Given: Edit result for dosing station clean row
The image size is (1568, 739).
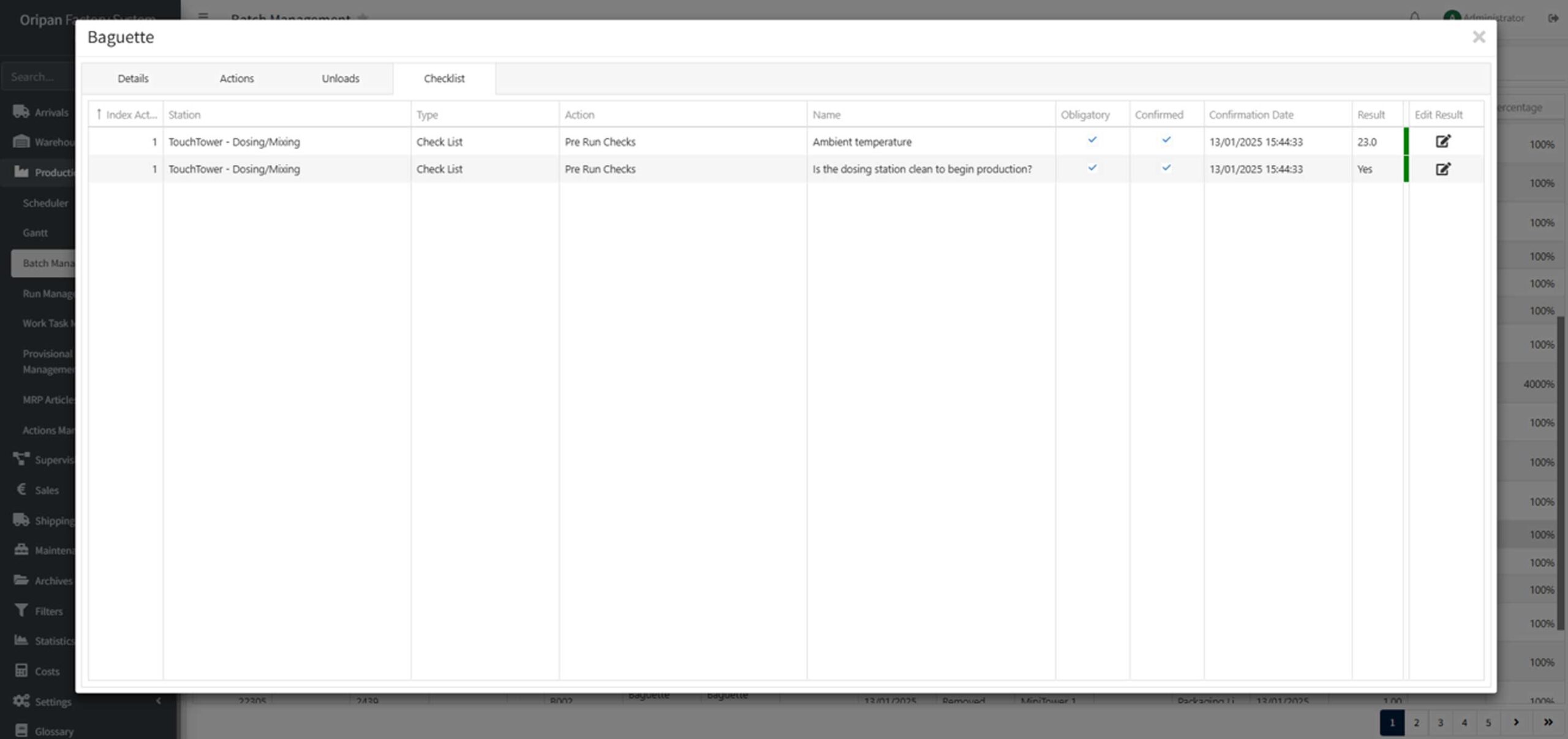Looking at the screenshot, I should pos(1443,169).
